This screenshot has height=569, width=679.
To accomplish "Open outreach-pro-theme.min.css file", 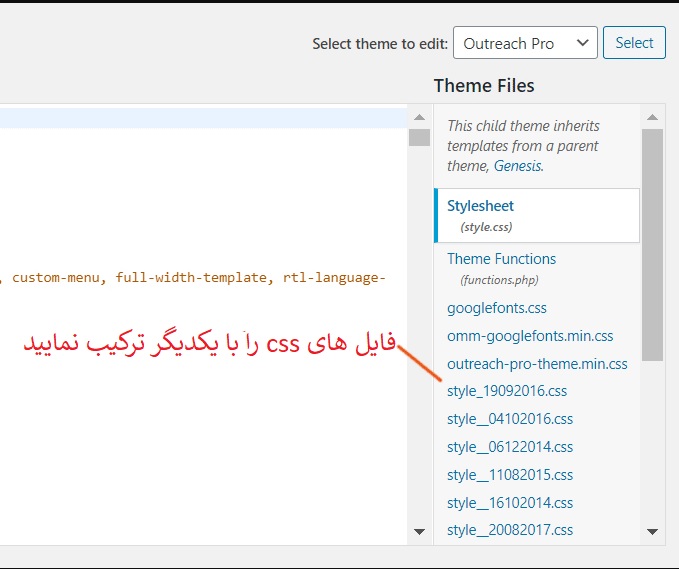I will (x=537, y=364).
